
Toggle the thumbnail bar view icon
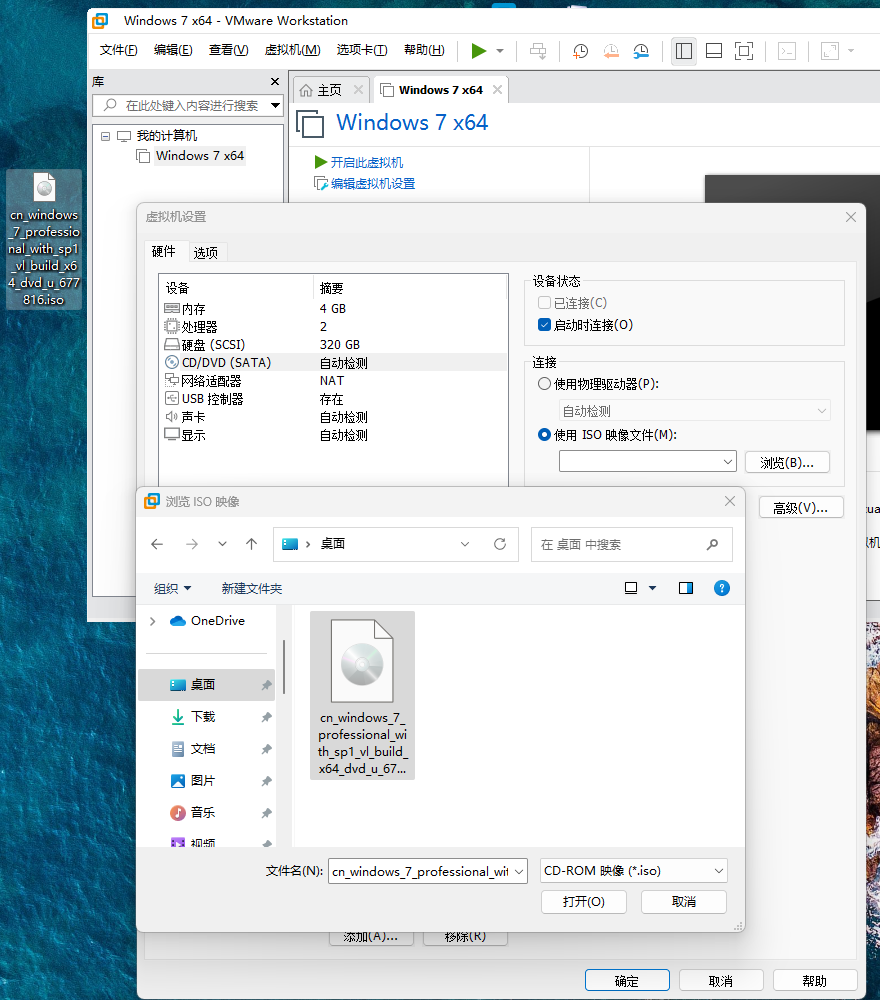714,51
